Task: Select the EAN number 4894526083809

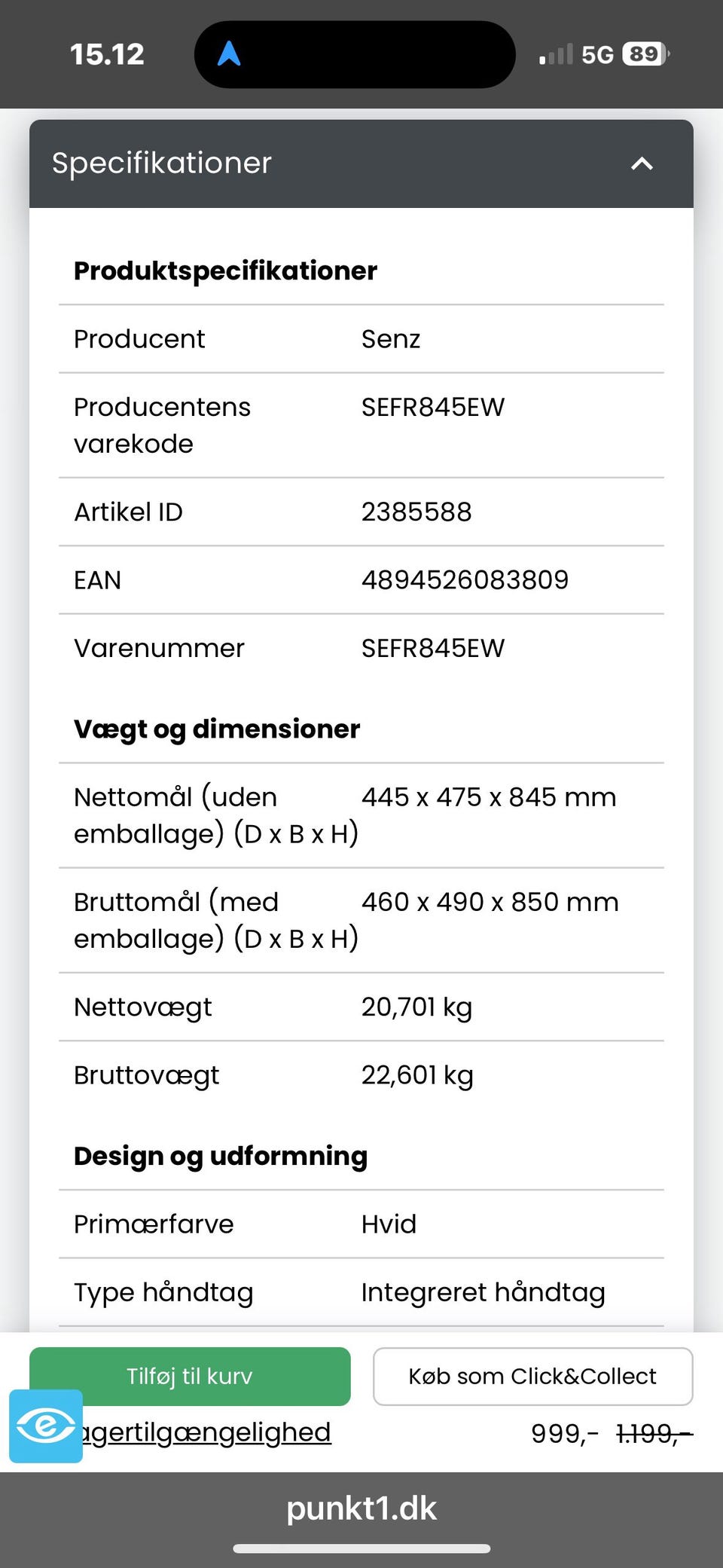Action: (x=465, y=579)
